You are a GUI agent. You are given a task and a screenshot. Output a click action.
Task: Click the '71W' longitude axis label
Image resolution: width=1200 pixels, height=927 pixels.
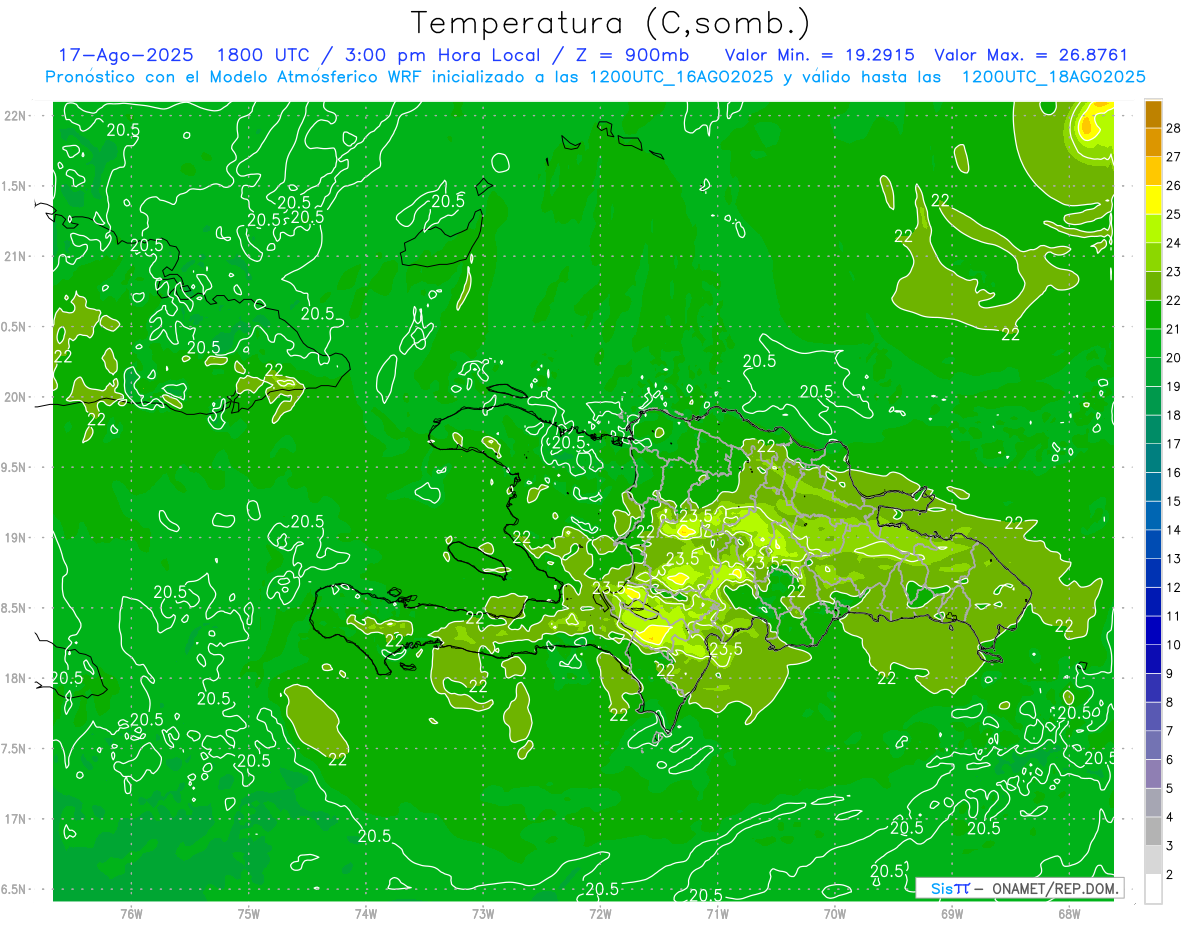tap(717, 914)
